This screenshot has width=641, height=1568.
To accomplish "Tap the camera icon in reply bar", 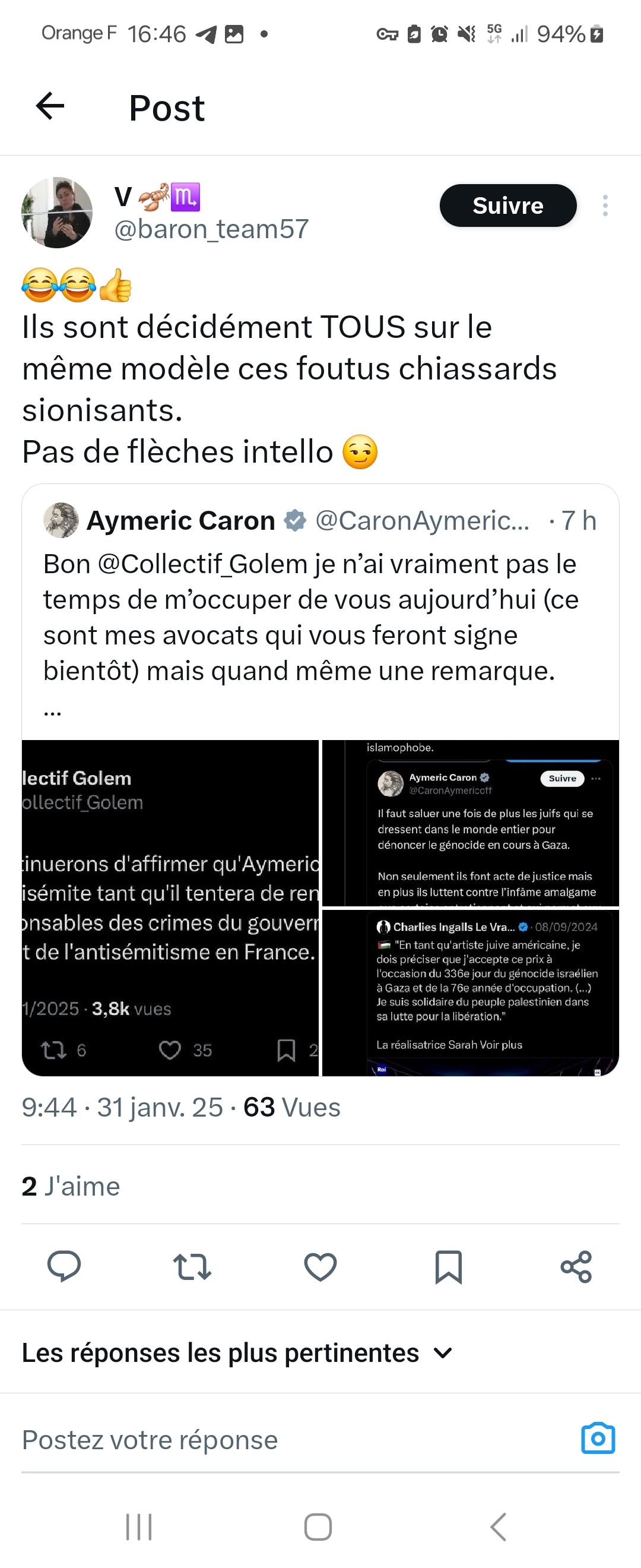I will pyautogui.click(x=598, y=1439).
